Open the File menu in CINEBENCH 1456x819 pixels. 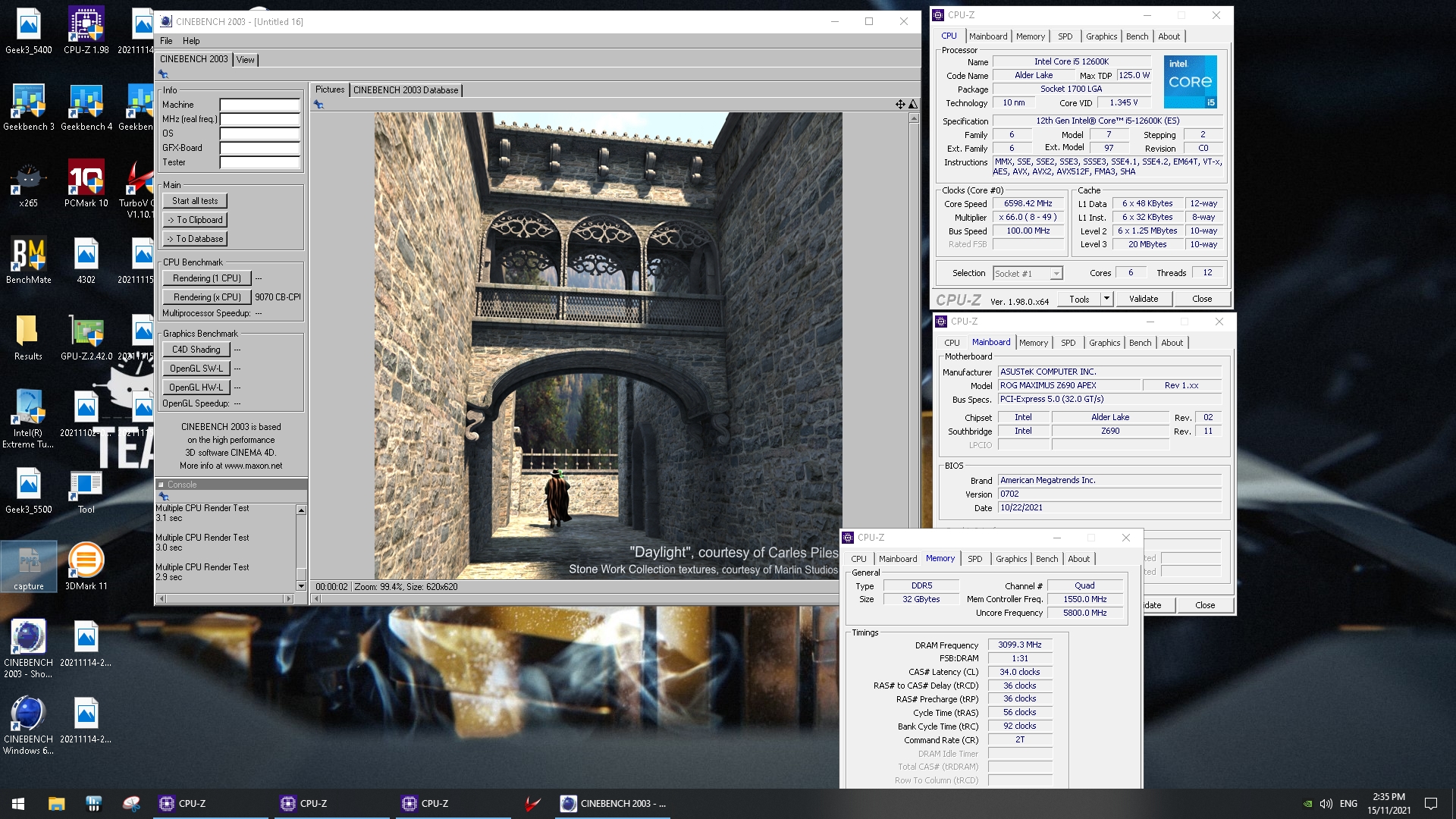pos(166,41)
